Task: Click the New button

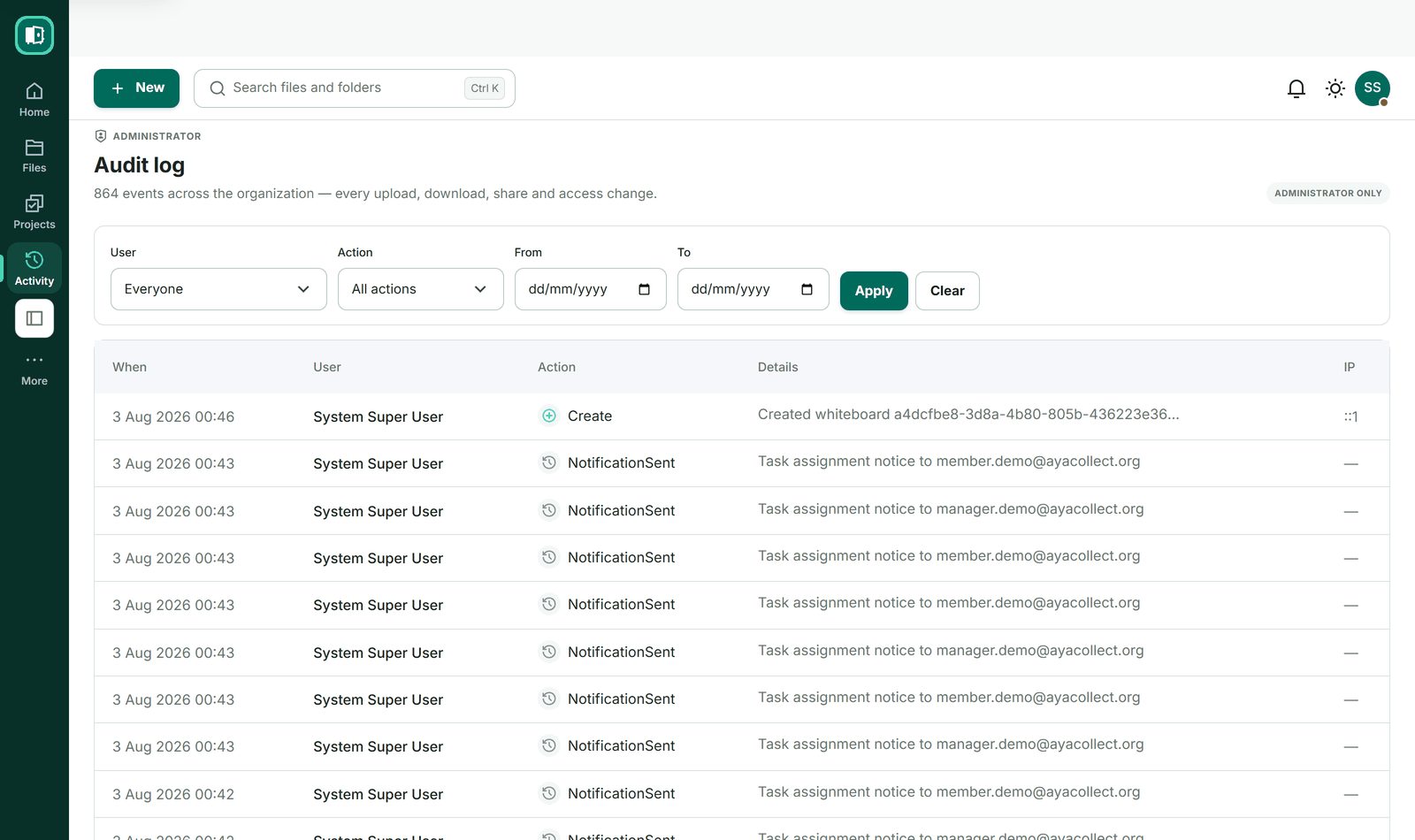Action: (136, 88)
